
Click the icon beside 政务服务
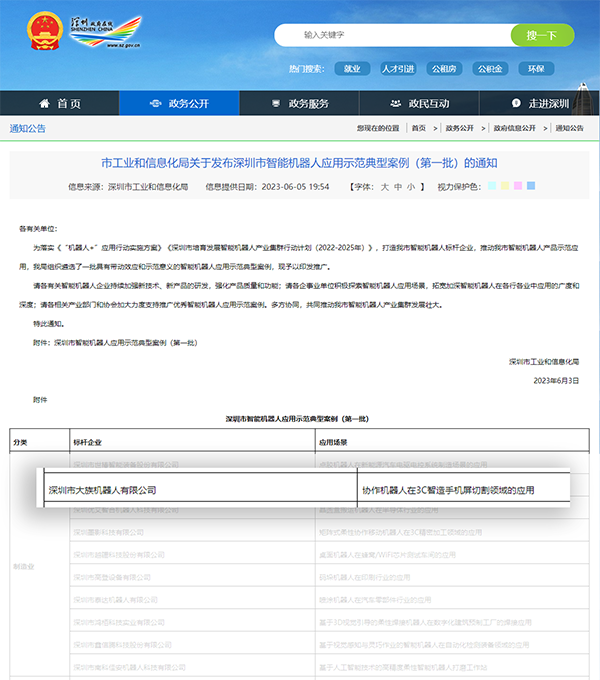pyautogui.click(x=275, y=103)
